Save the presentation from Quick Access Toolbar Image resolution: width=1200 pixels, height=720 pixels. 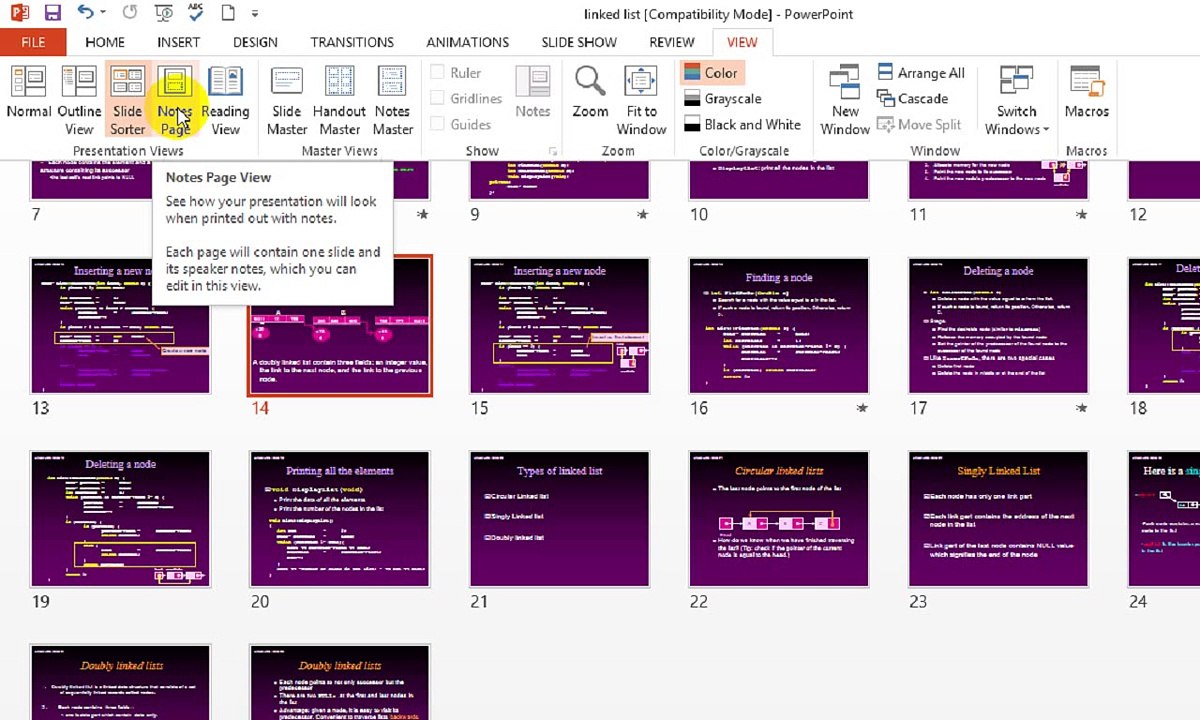coord(52,14)
